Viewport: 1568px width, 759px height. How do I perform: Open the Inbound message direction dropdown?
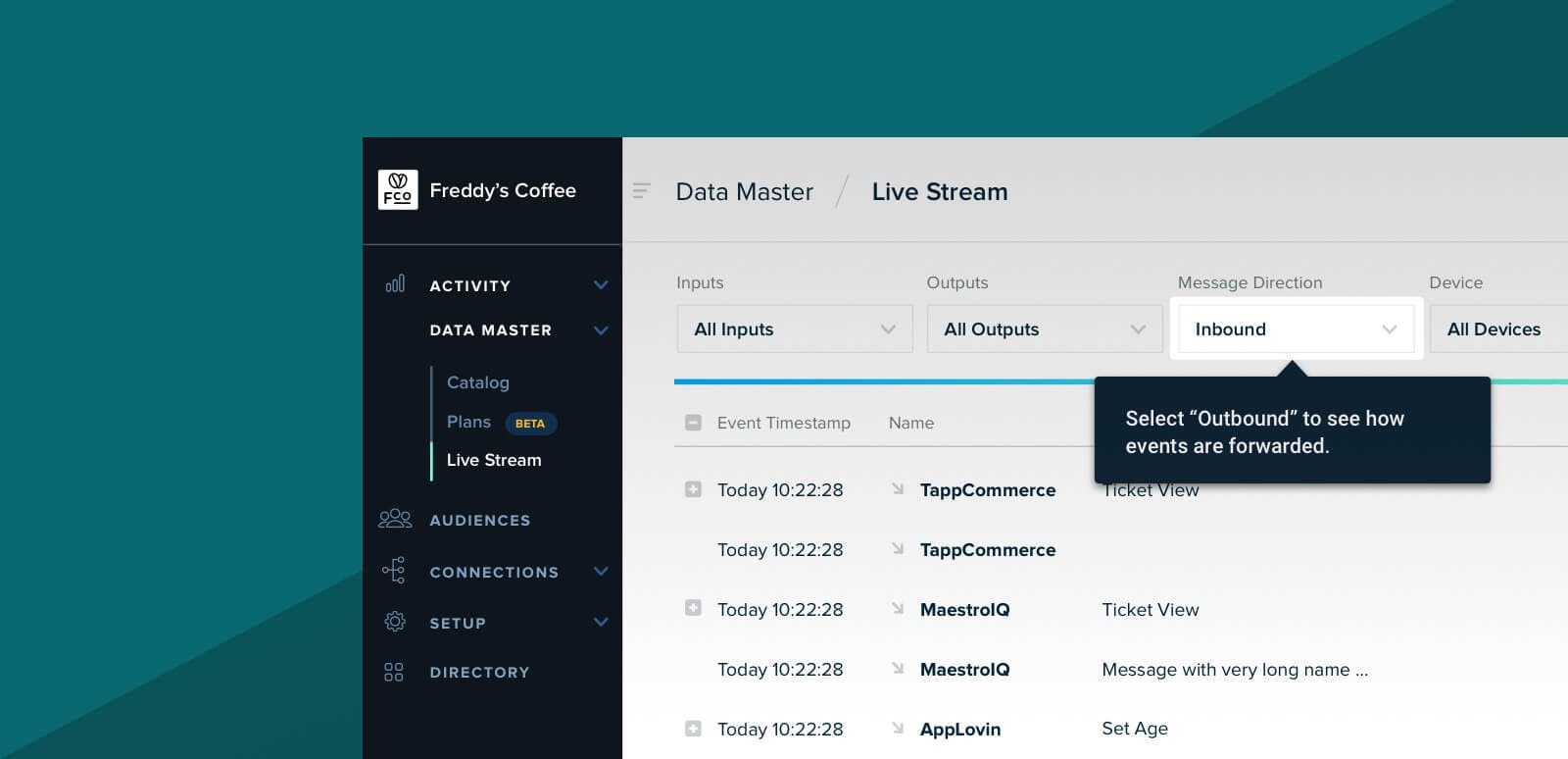coord(1296,329)
